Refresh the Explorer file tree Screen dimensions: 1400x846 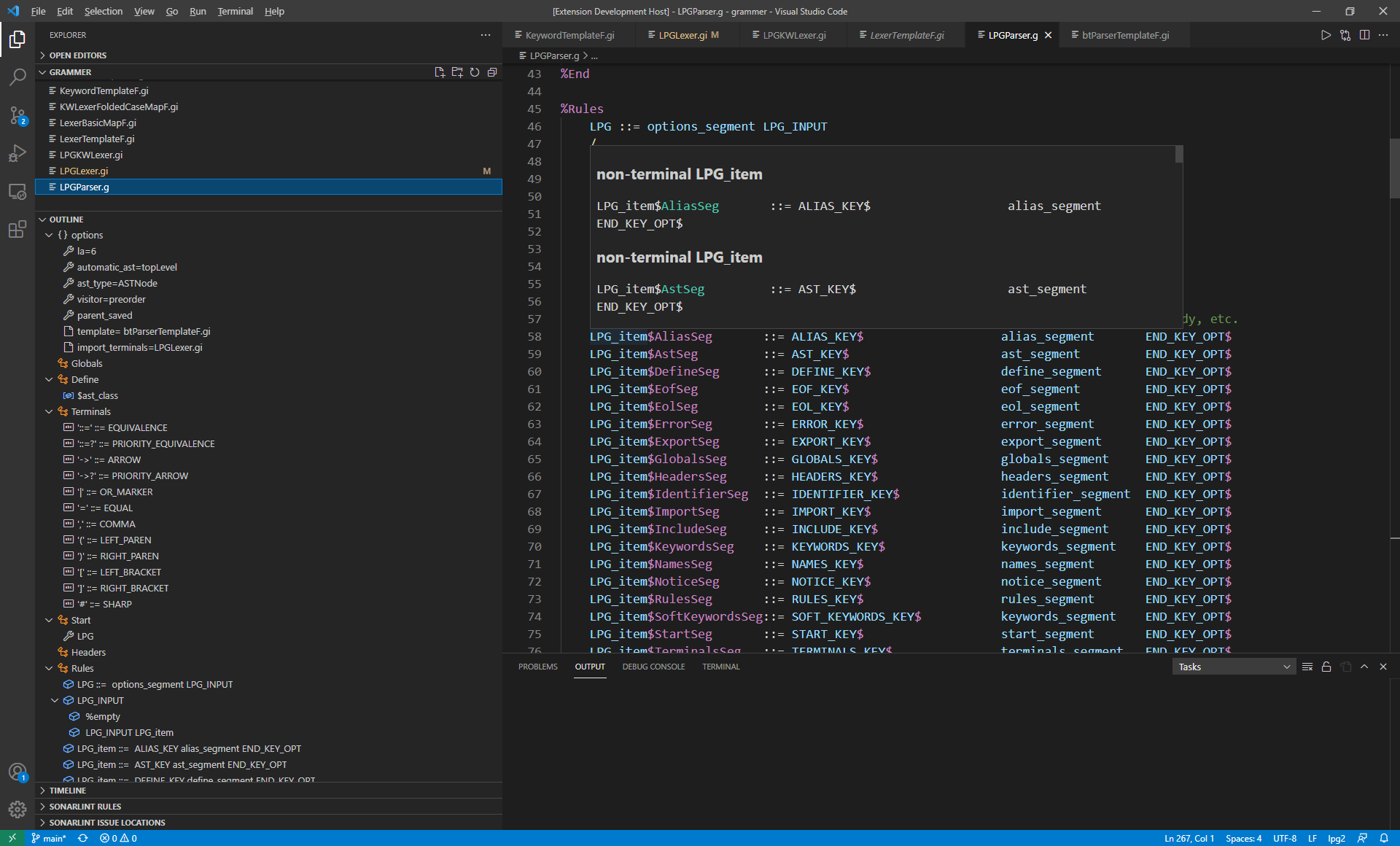(475, 72)
